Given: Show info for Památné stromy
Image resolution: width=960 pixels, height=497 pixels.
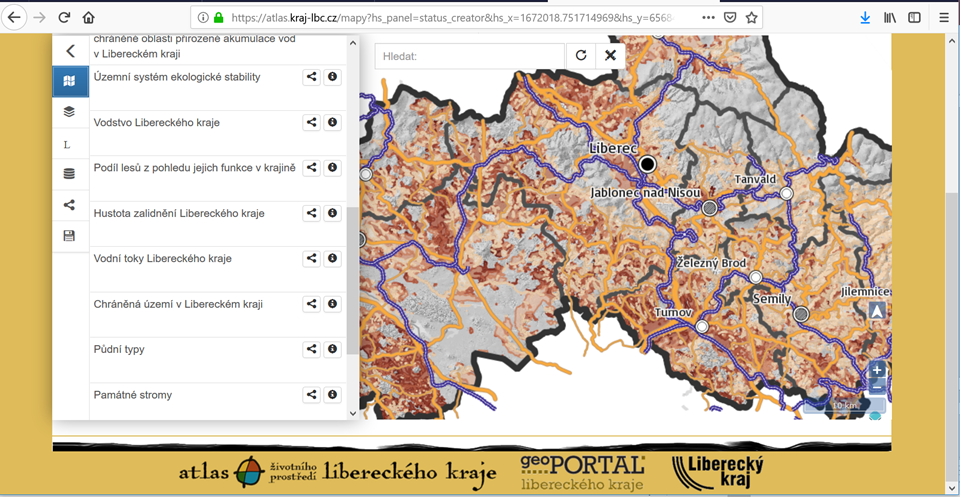Looking at the screenshot, I should click(332, 395).
